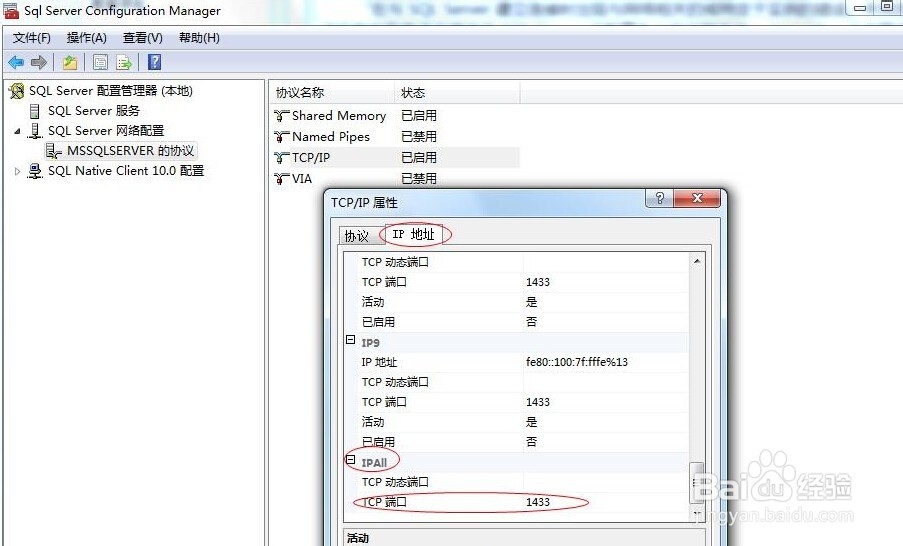Image resolution: width=903 pixels, height=546 pixels.
Task: Click the property grid scroll up arrow
Action: click(697, 261)
